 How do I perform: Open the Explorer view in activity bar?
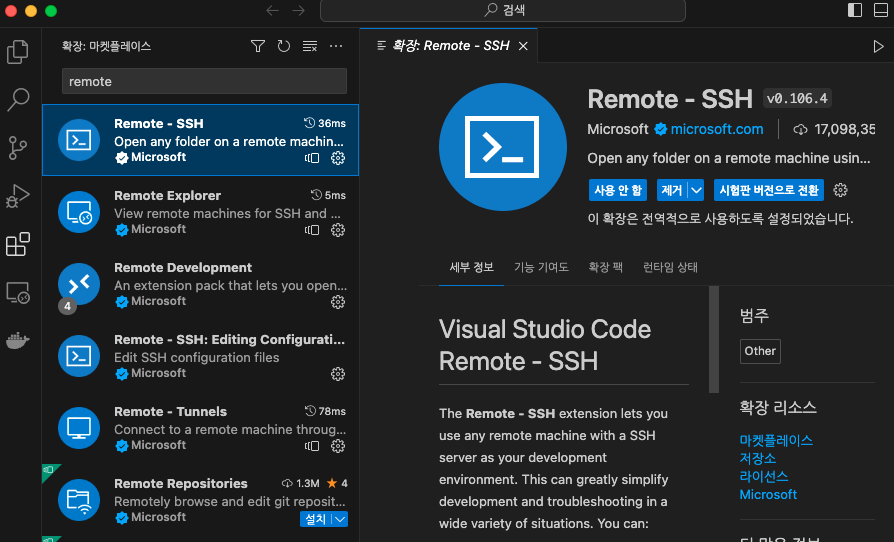coord(18,52)
